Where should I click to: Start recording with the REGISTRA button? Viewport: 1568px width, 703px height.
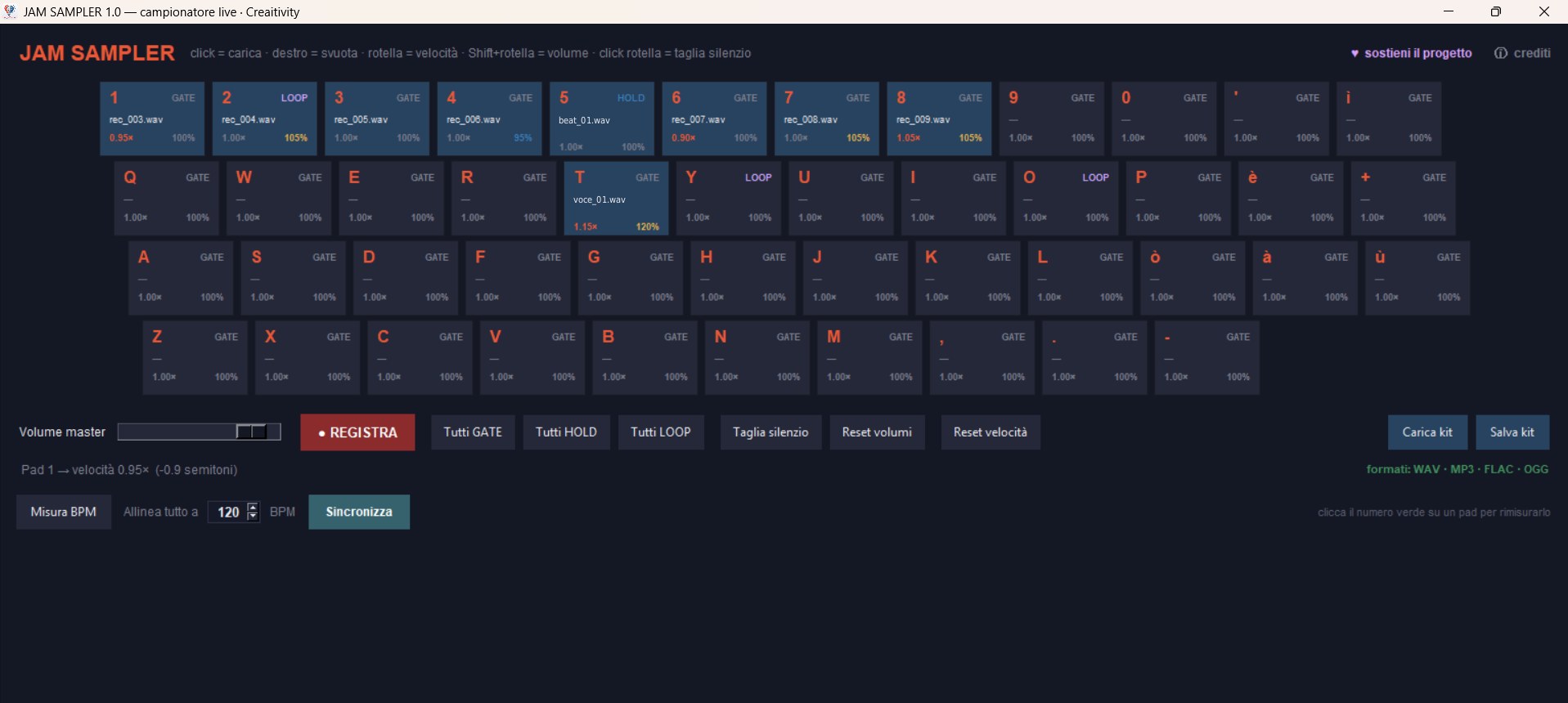tap(357, 432)
